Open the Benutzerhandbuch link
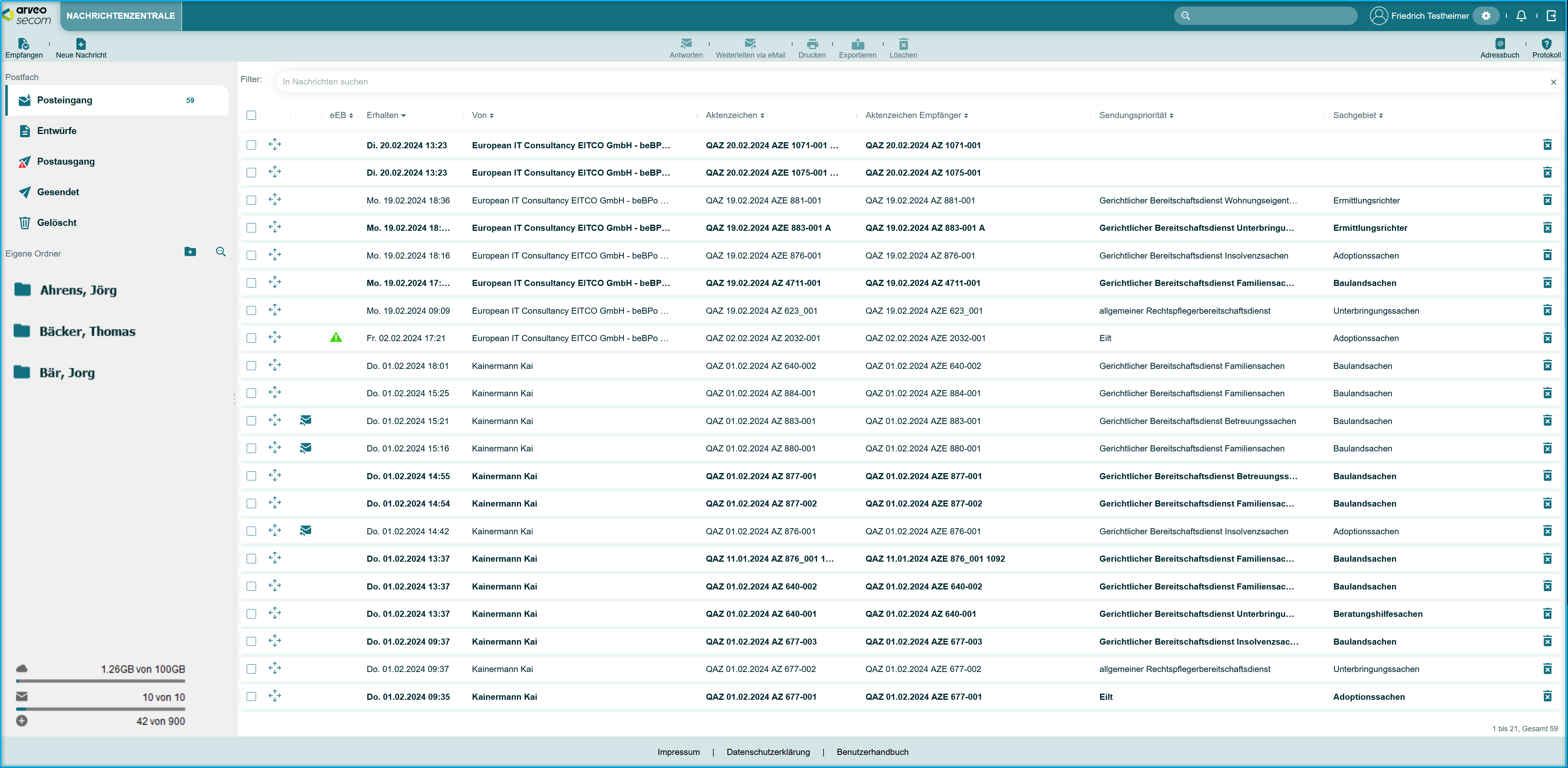This screenshot has width=1568, height=768. [872, 752]
